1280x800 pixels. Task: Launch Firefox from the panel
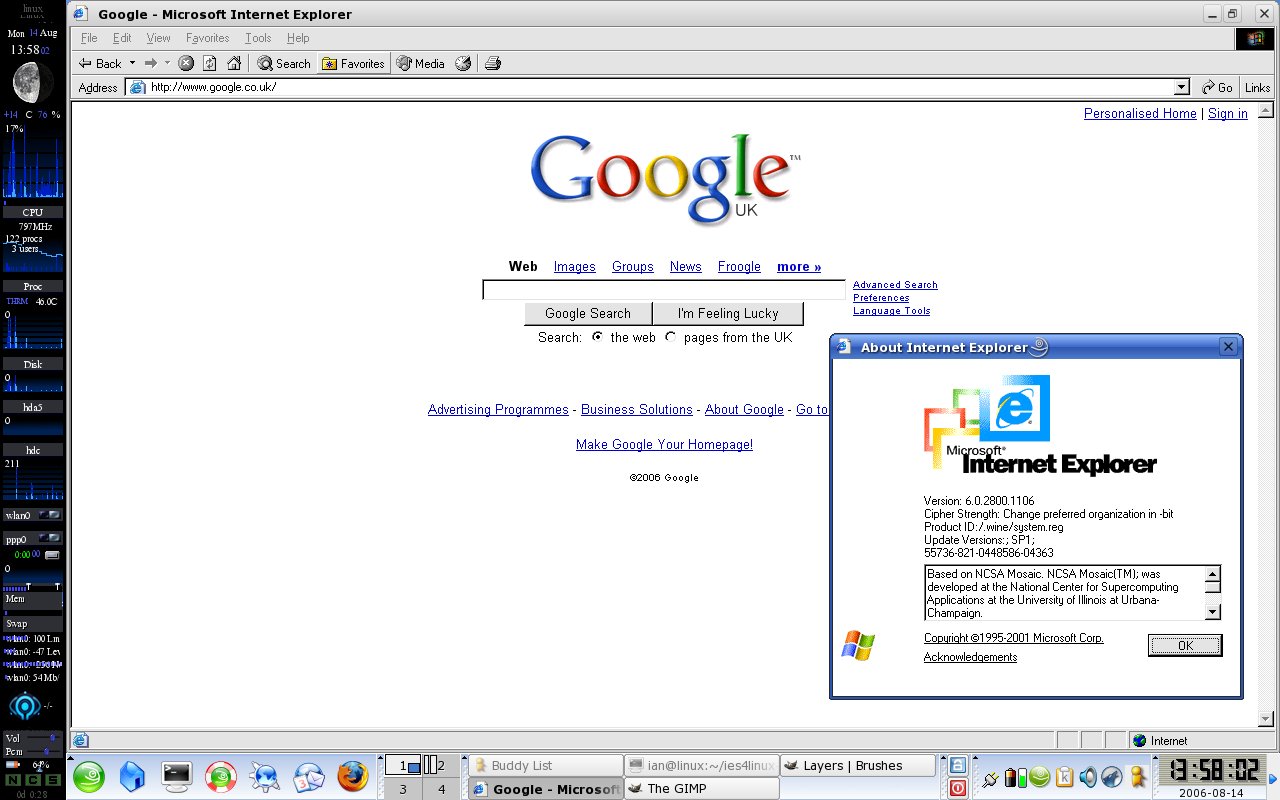point(352,776)
